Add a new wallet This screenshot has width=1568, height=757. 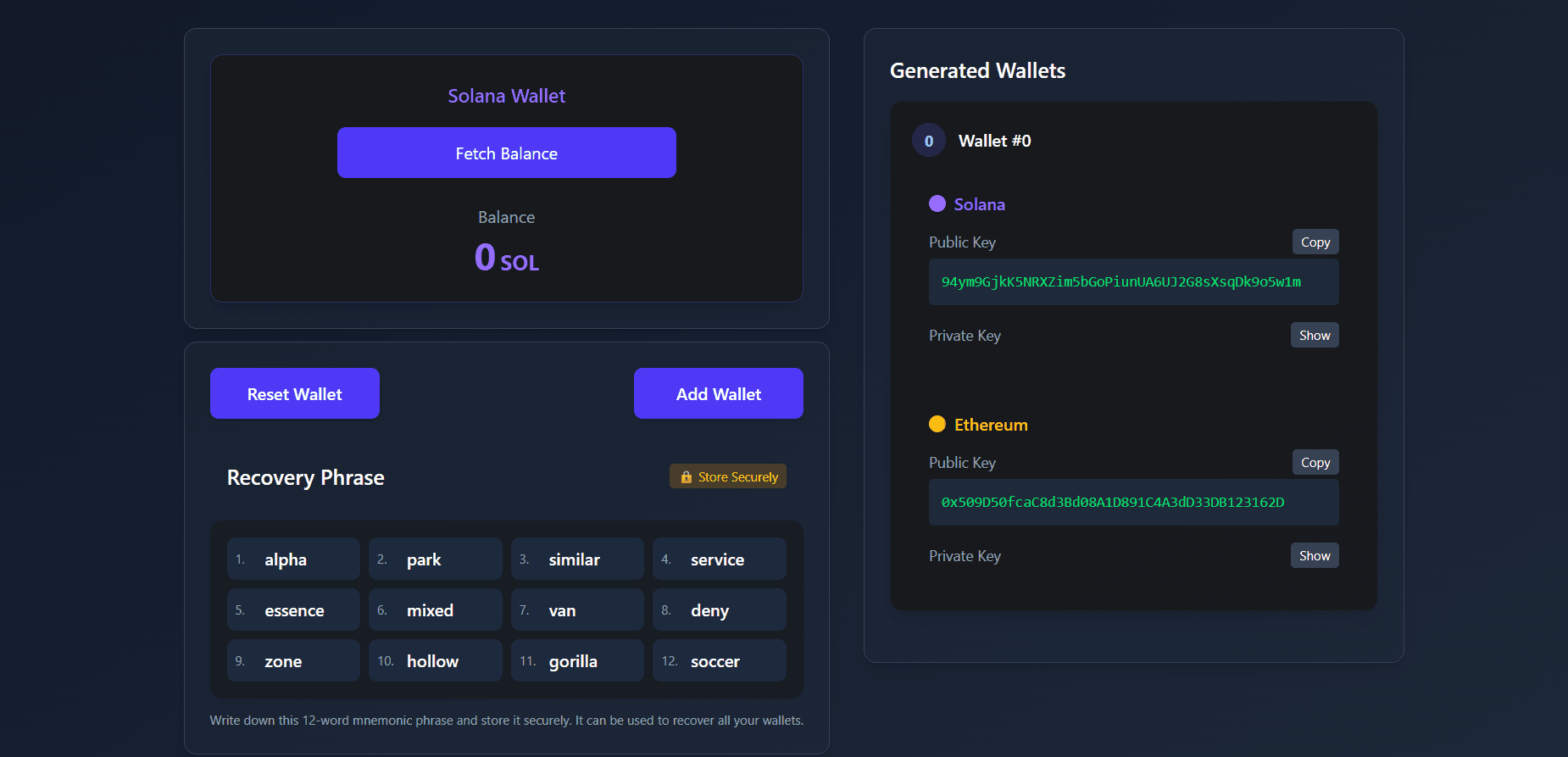[718, 393]
